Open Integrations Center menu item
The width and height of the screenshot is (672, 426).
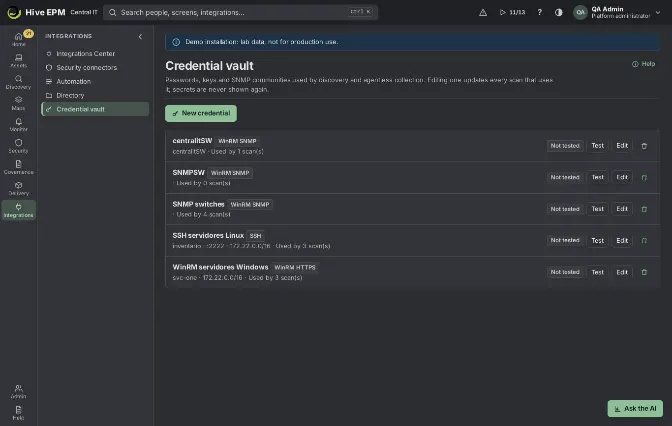[x=95, y=54]
